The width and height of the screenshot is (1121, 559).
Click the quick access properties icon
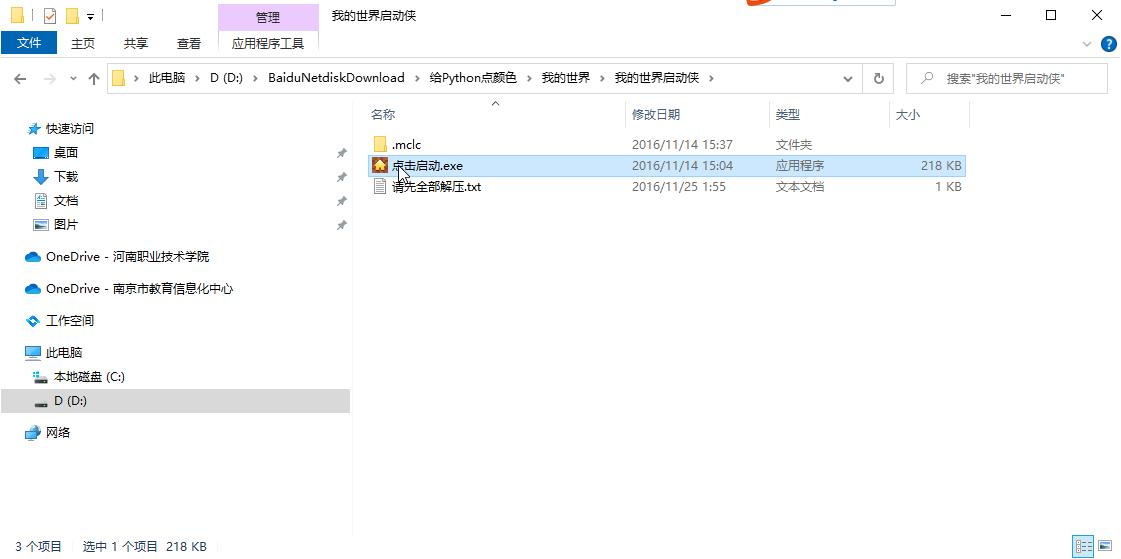[x=50, y=16]
